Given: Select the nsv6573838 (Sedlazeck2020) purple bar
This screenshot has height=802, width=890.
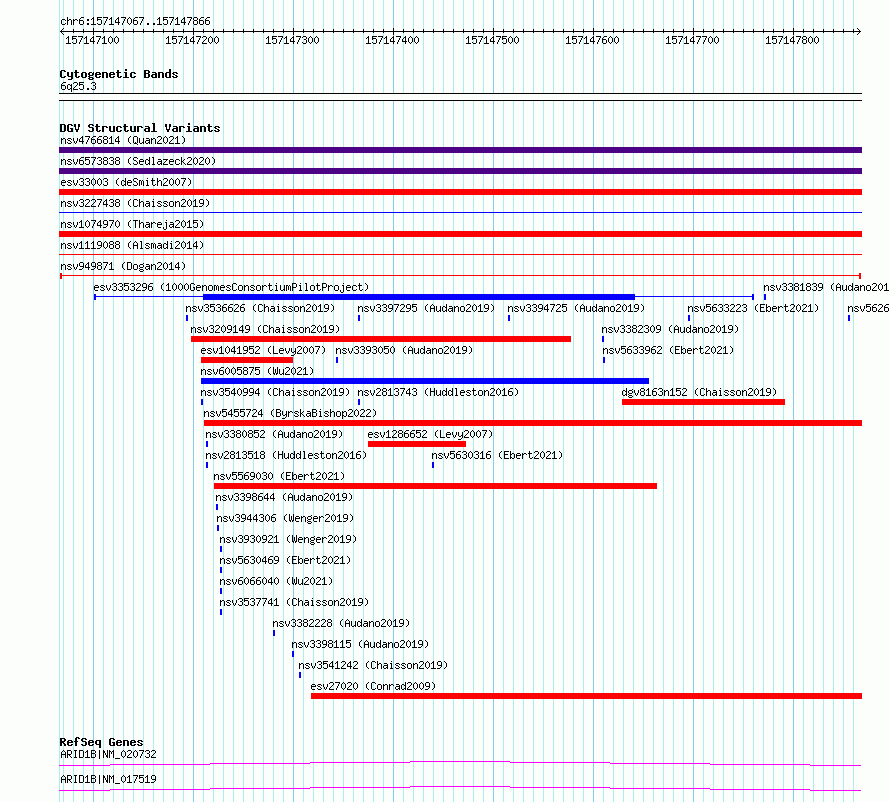Looking at the screenshot, I should [460, 171].
